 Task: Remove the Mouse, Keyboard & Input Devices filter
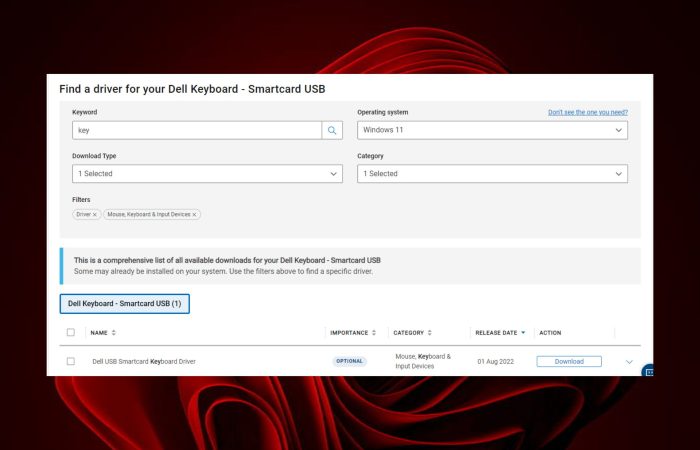pyautogui.click(x=194, y=215)
